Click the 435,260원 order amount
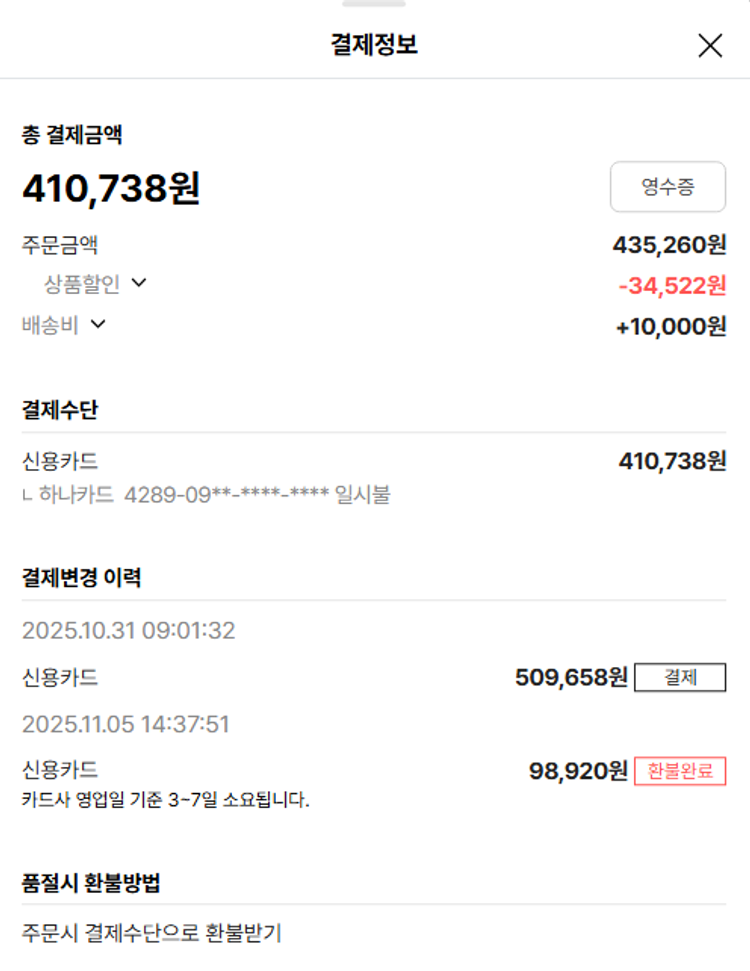750x971 pixels. (669, 245)
